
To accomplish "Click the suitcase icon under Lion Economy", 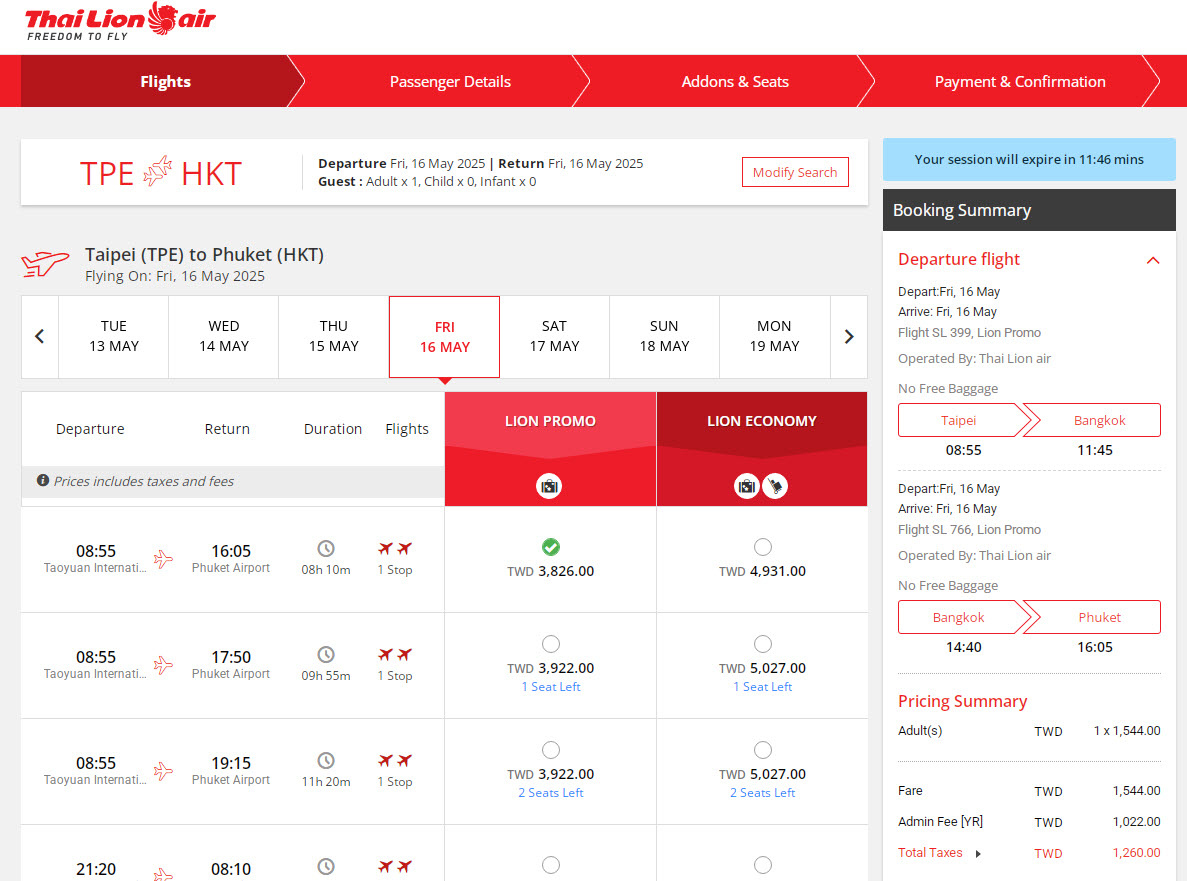I will pyautogui.click(x=747, y=486).
